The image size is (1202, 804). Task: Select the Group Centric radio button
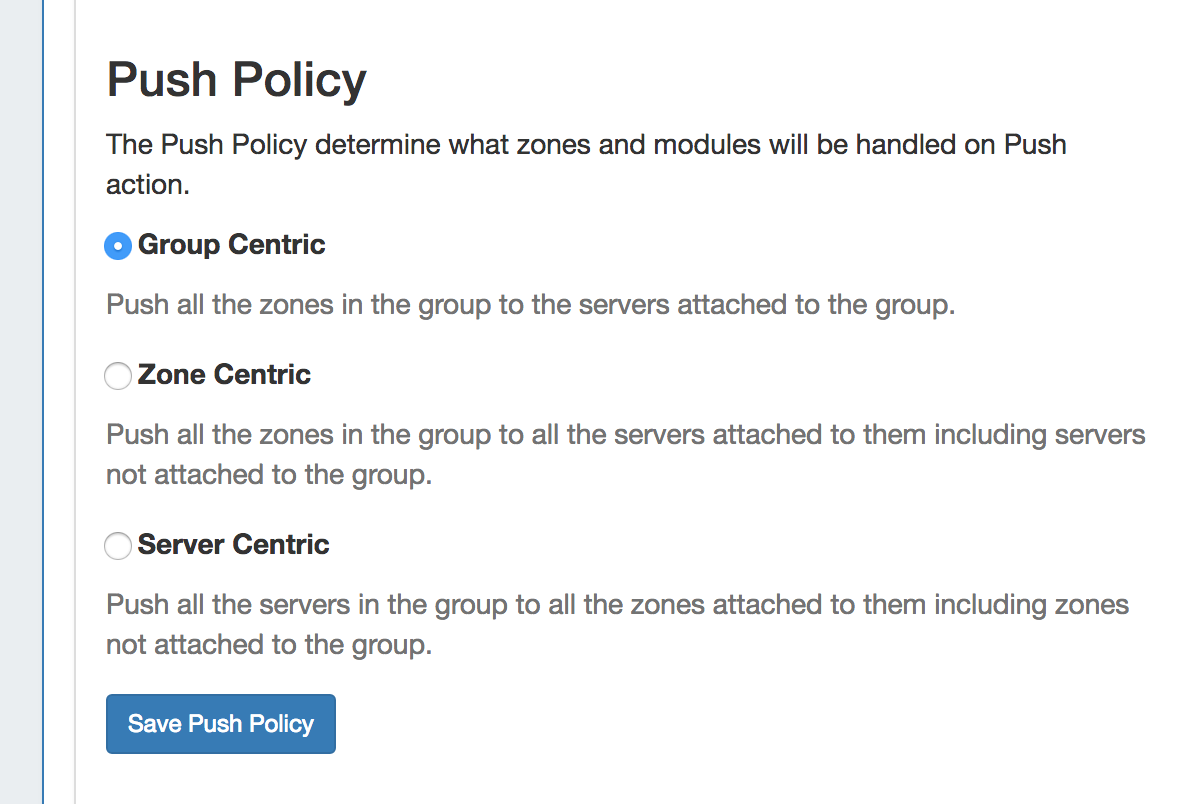(118, 246)
